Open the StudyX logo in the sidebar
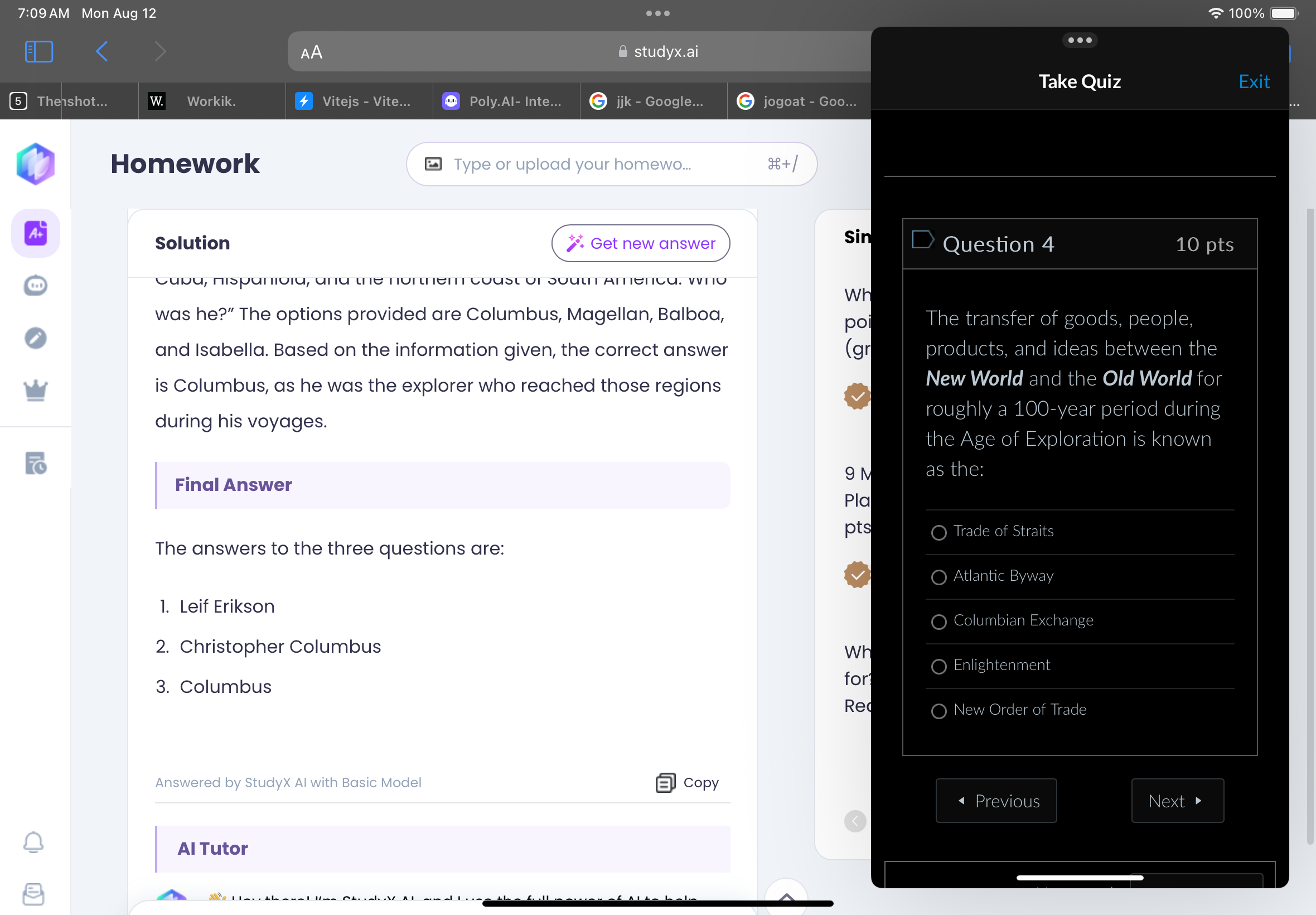 36,164
